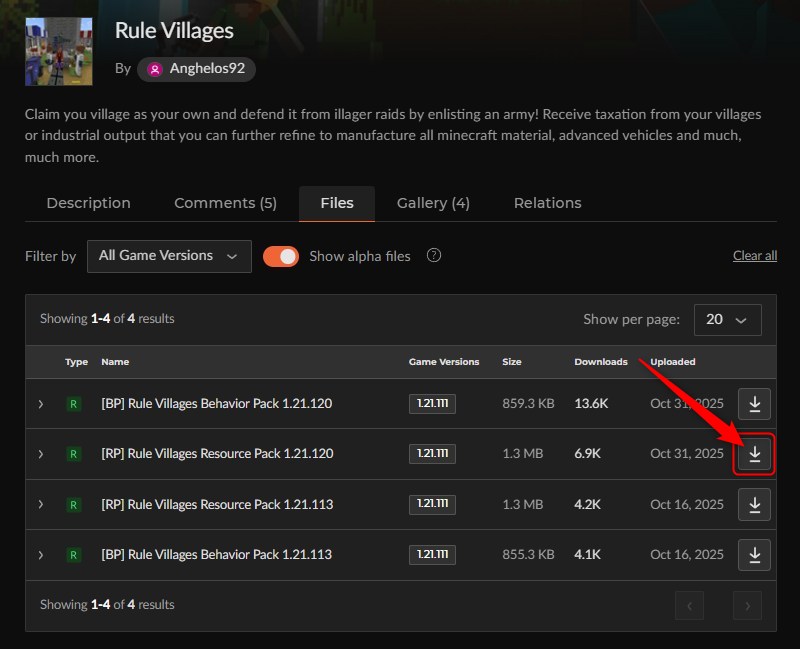
Task: Click the release type badge for Resource Pack 1.21.120
Action: pyautogui.click(x=73, y=454)
